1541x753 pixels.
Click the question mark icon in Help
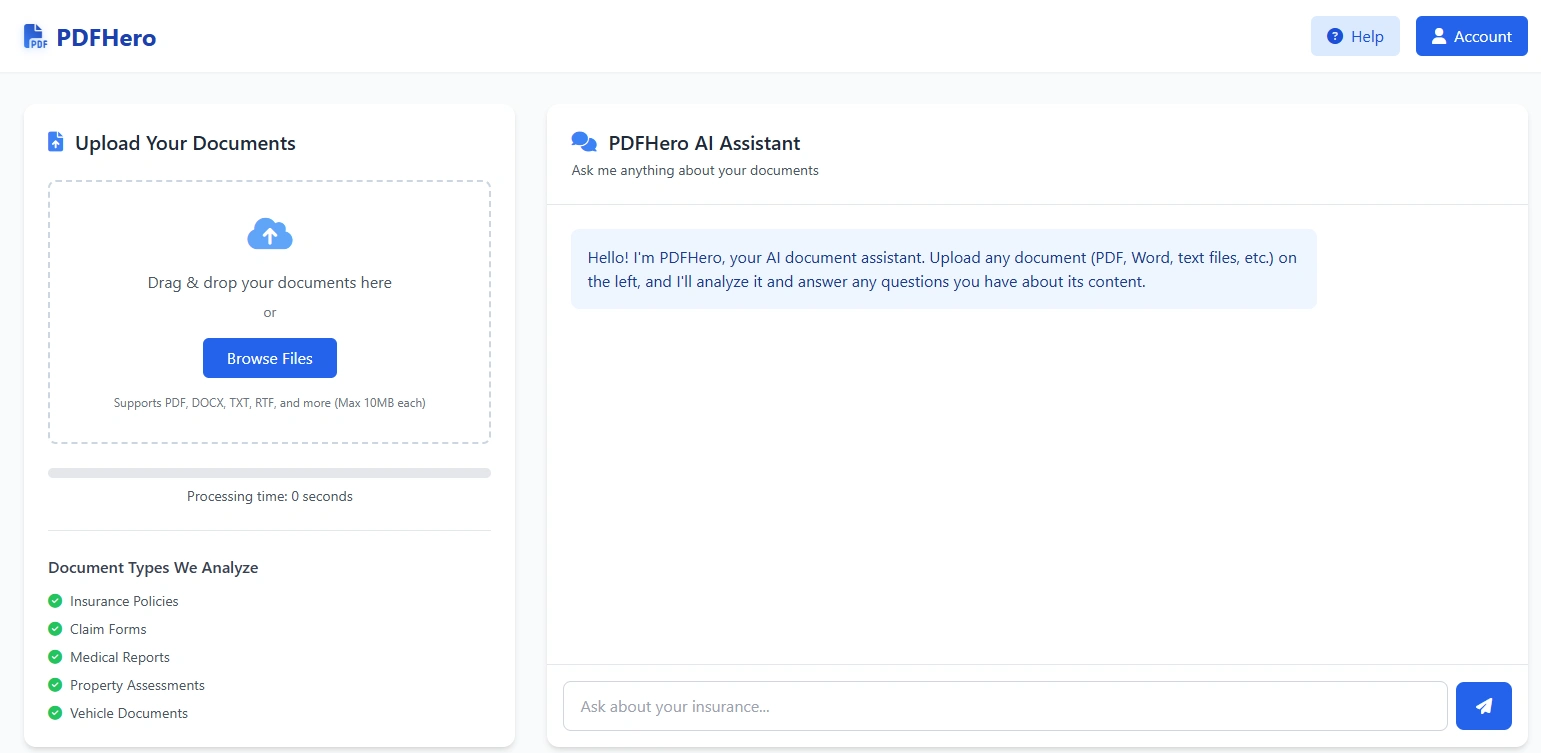coord(1334,36)
